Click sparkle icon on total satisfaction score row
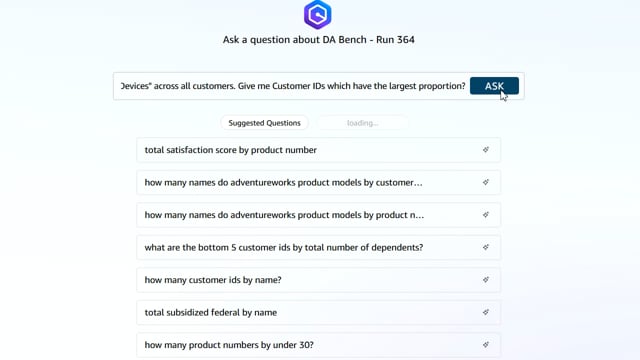640x360 pixels. coord(486,150)
